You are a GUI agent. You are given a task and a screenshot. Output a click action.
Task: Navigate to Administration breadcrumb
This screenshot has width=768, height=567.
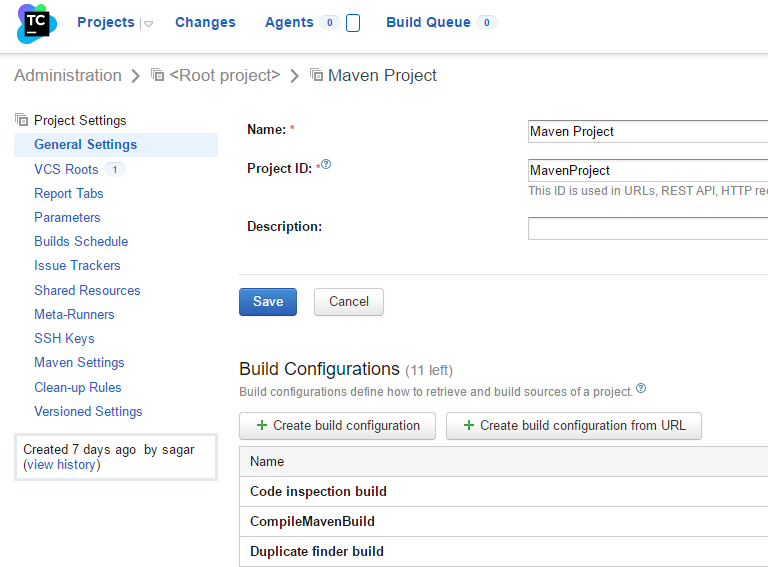pos(68,75)
